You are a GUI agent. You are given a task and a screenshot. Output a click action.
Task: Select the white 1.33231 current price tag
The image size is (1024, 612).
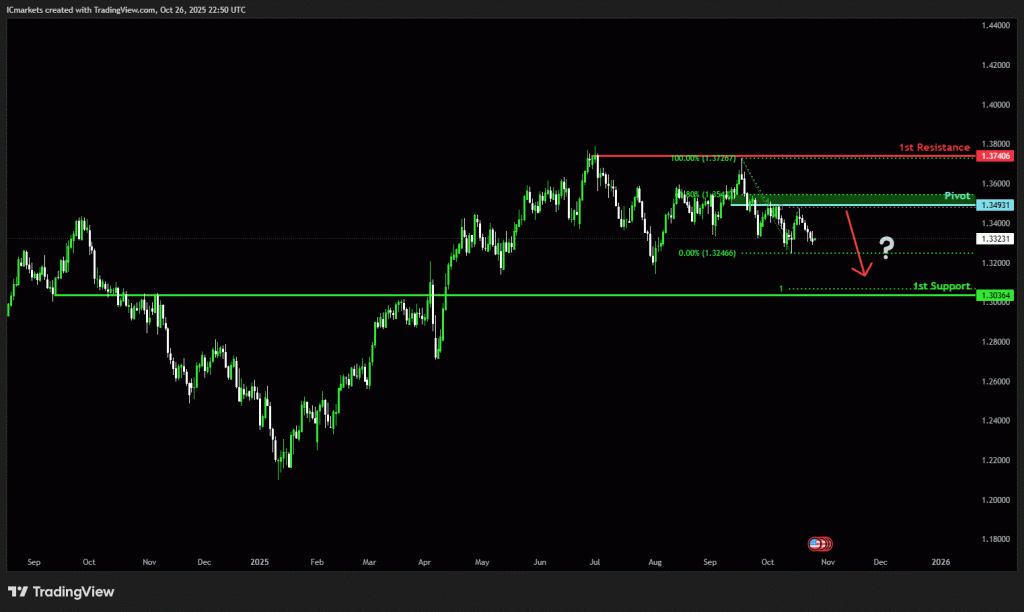pyautogui.click(x=997, y=239)
